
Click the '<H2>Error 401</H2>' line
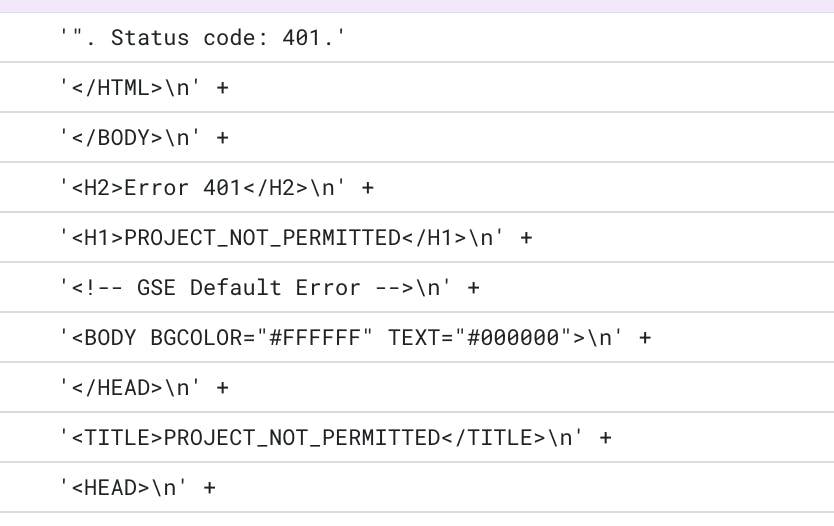(417, 188)
